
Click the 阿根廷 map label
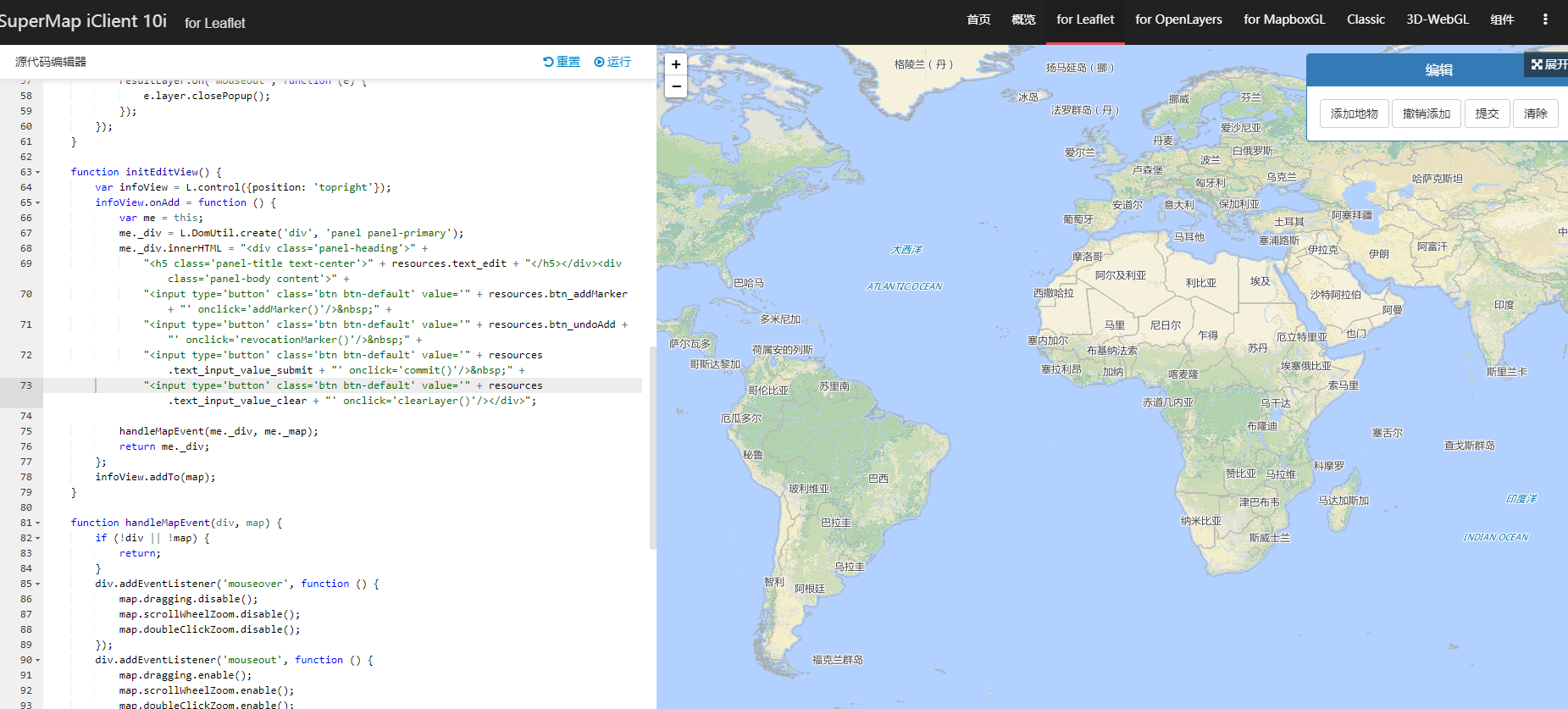click(809, 589)
